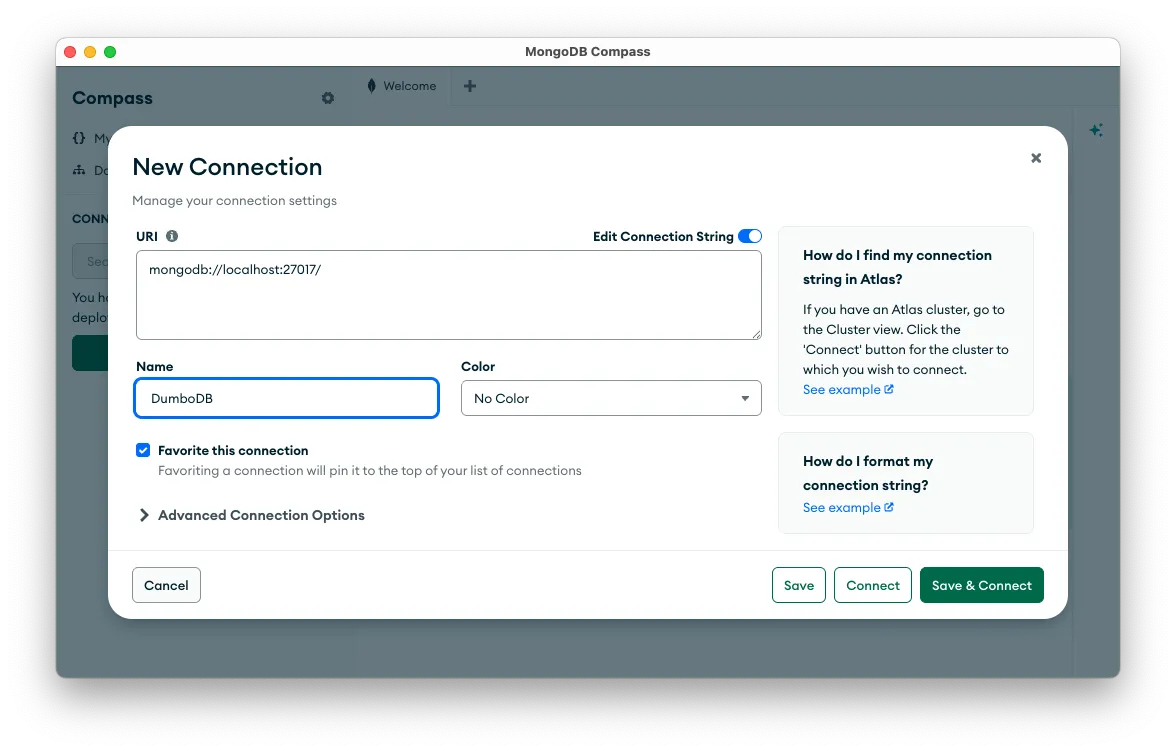
Task: Uncheck Favorite this connection checkbox
Action: (142, 450)
